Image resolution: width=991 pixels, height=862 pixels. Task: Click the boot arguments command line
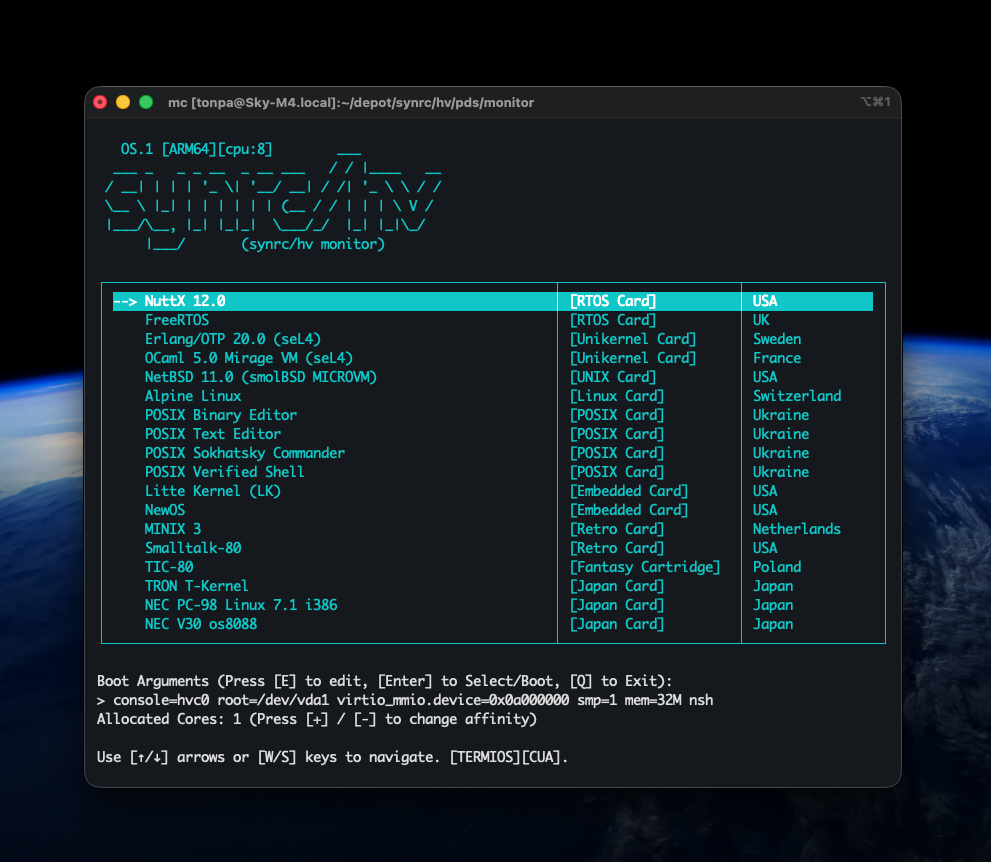click(405, 700)
